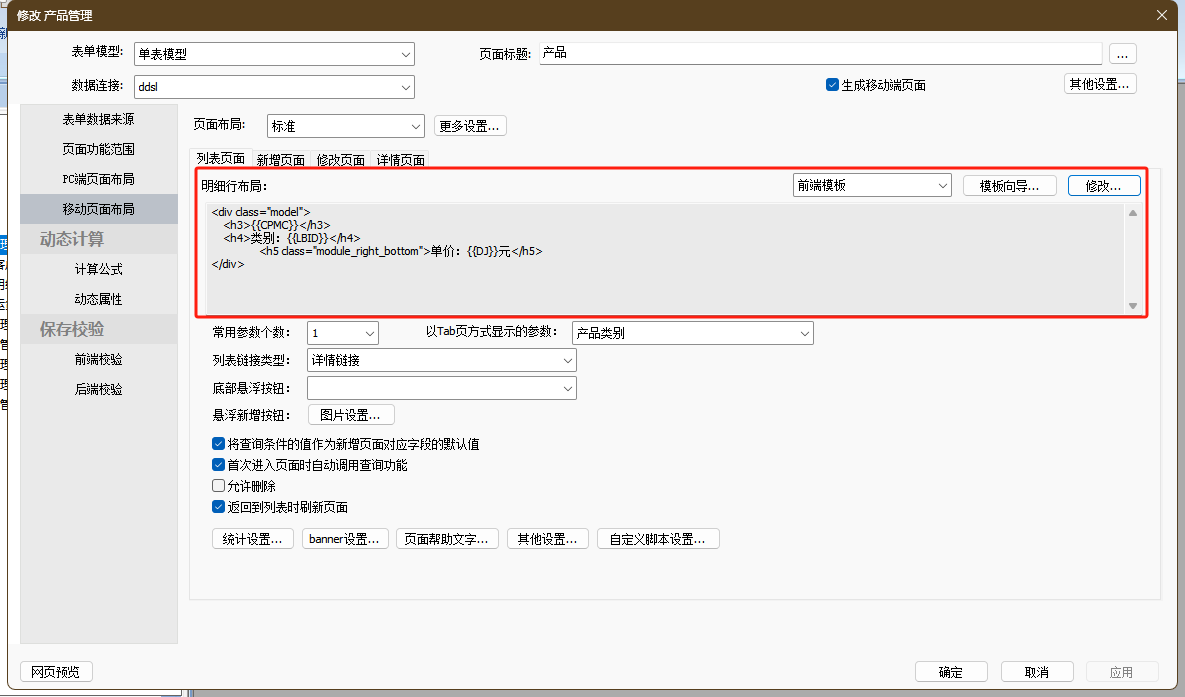Click the 模板向导 button

[x=1009, y=185]
